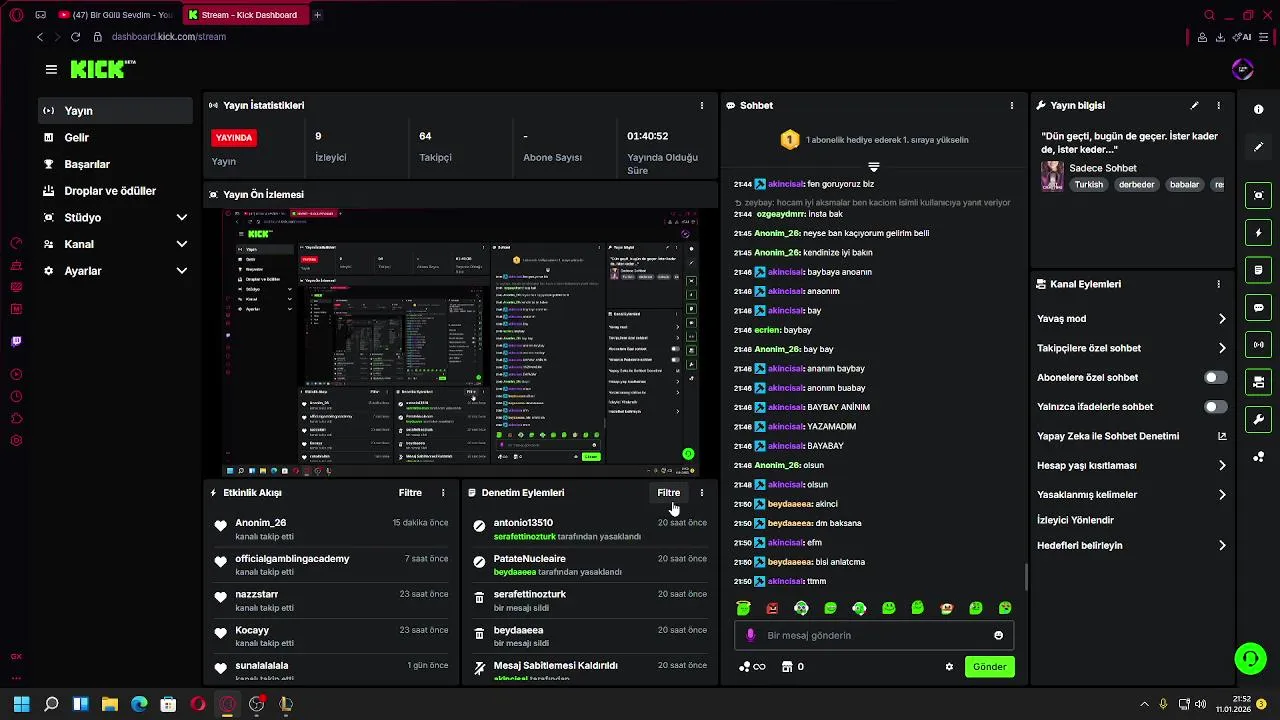Viewport: 1280px width, 720px height.
Task: Open the three-dot menu of Yayın İstatistikleri
Action: pos(702,105)
